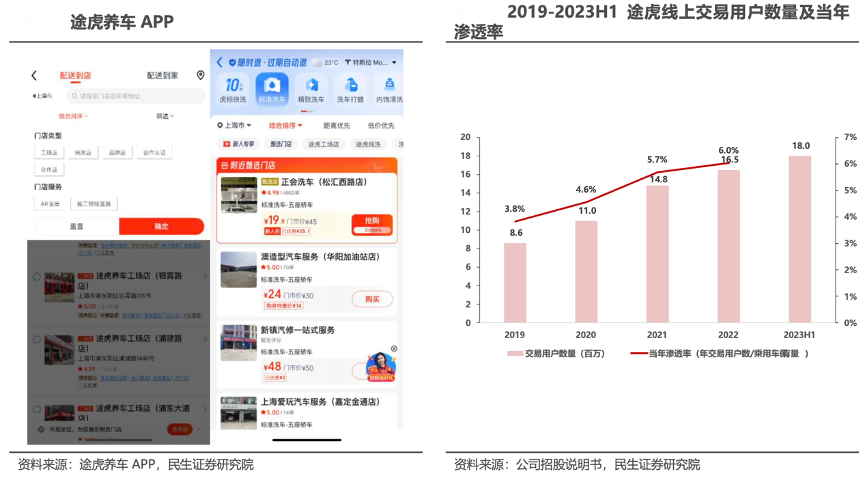Image resolution: width=866 pixels, height=479 pixels.
Task: Close the floating customer service avatar
Action: (394, 349)
